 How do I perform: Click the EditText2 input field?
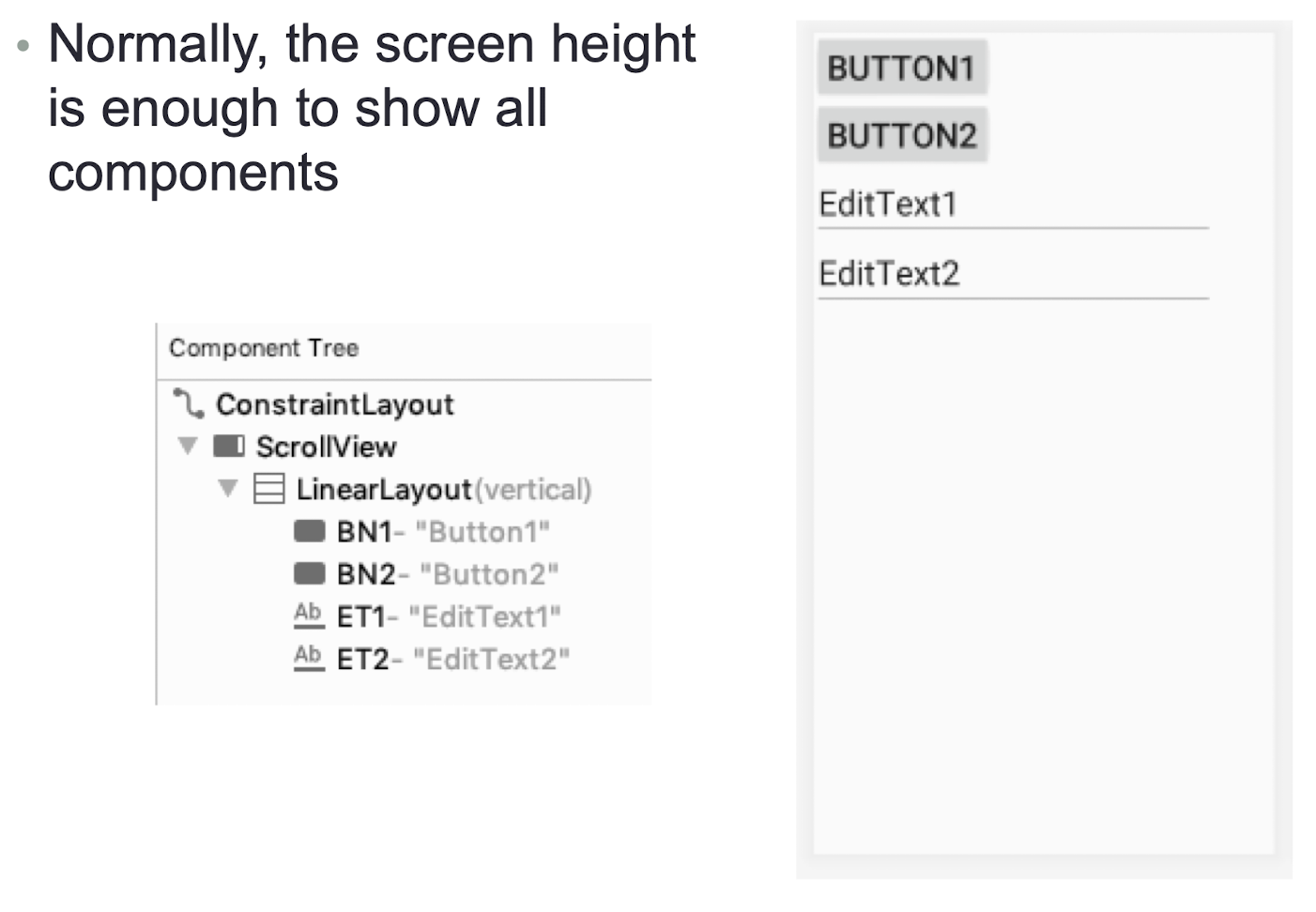tap(1013, 275)
